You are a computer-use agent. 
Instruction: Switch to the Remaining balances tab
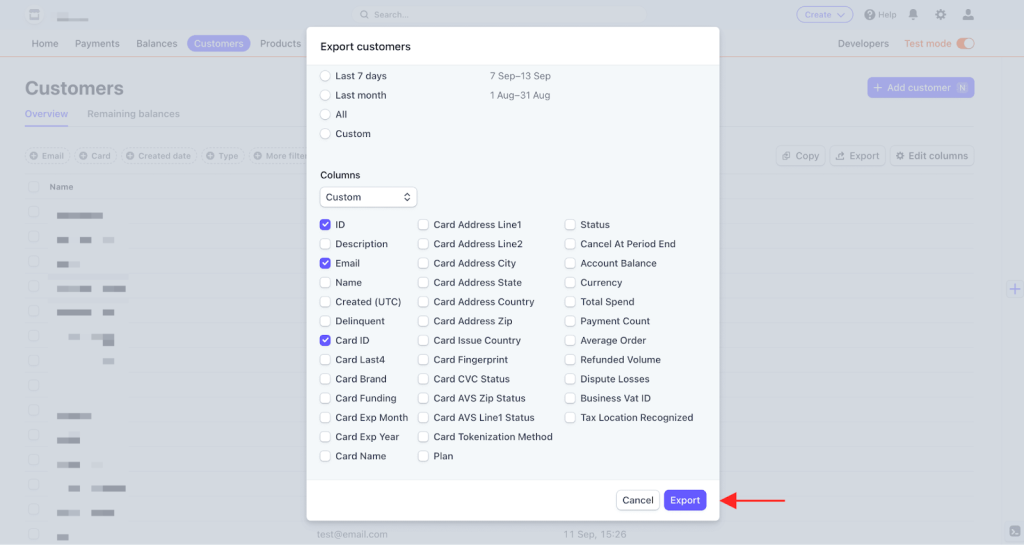pyautogui.click(x=133, y=114)
